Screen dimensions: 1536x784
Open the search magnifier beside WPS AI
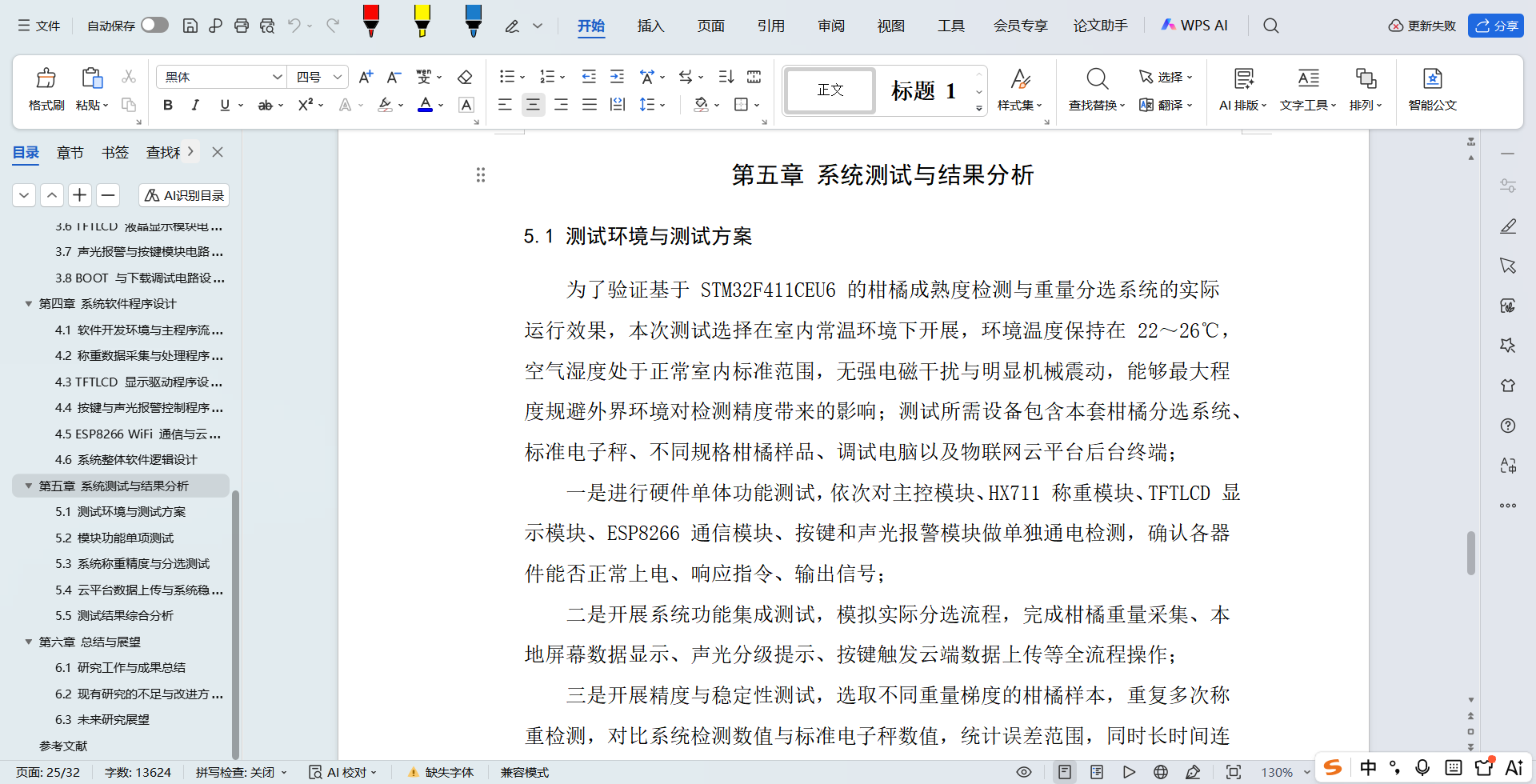click(x=1270, y=26)
